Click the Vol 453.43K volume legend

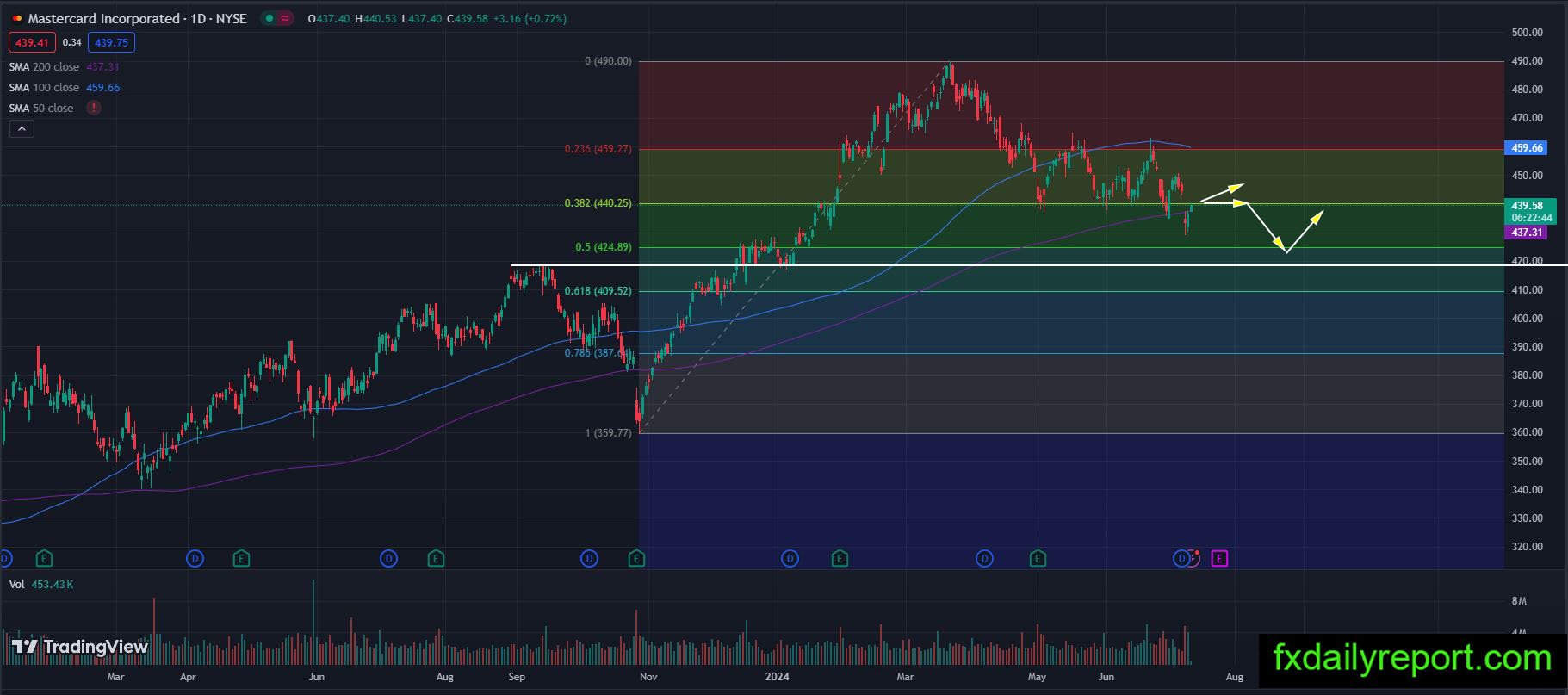click(41, 585)
